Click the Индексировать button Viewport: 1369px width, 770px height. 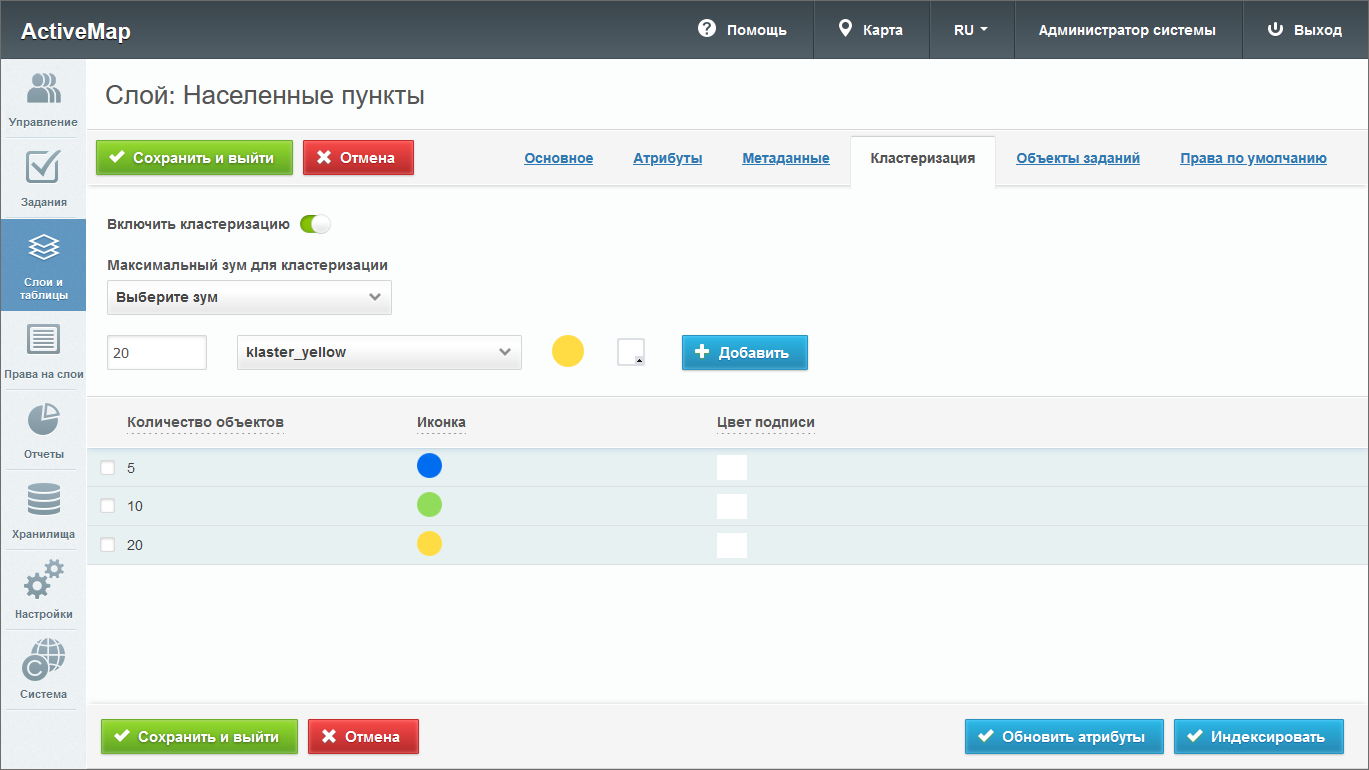[1258, 737]
